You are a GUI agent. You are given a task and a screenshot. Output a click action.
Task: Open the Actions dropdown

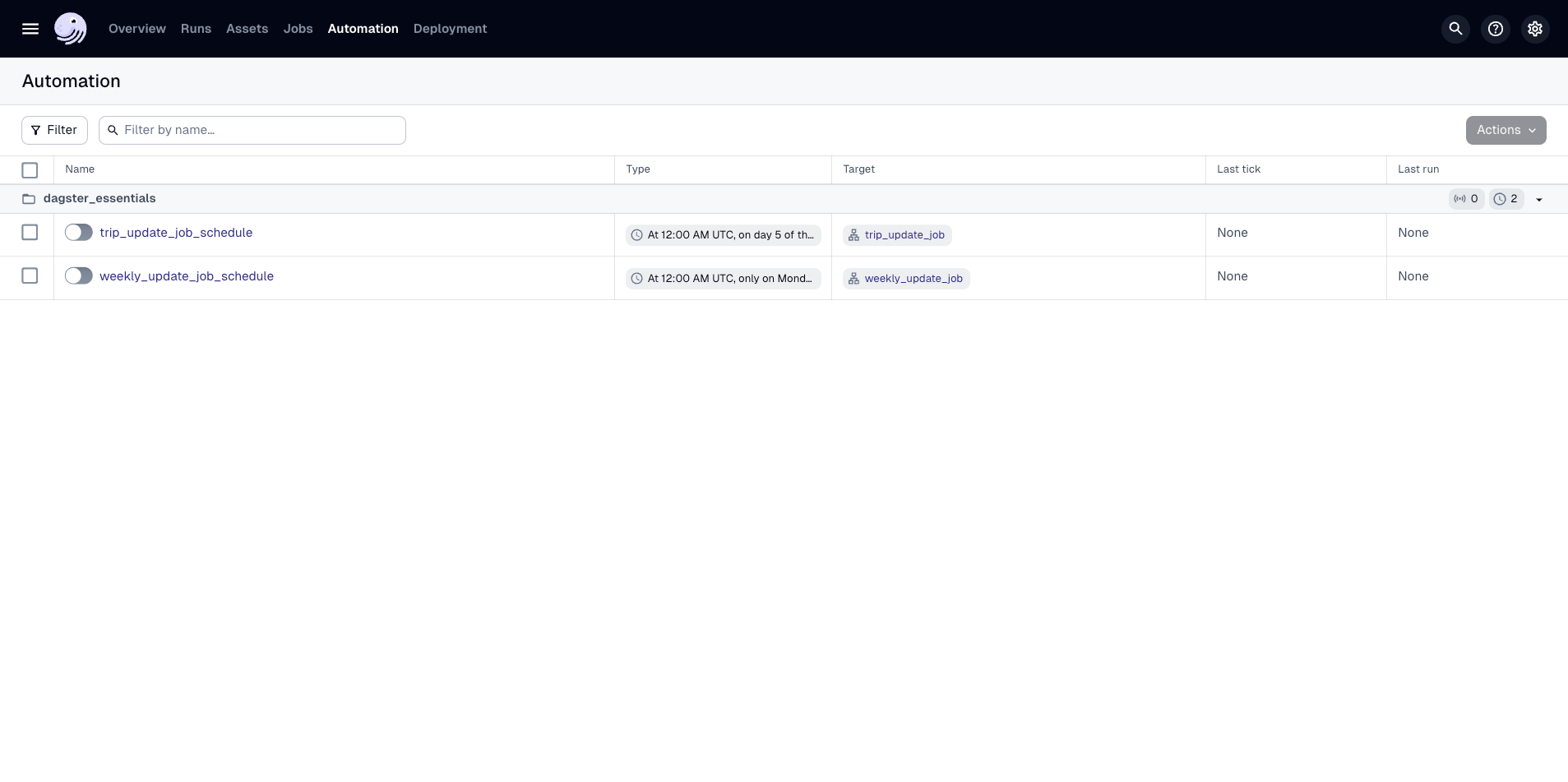point(1506,130)
